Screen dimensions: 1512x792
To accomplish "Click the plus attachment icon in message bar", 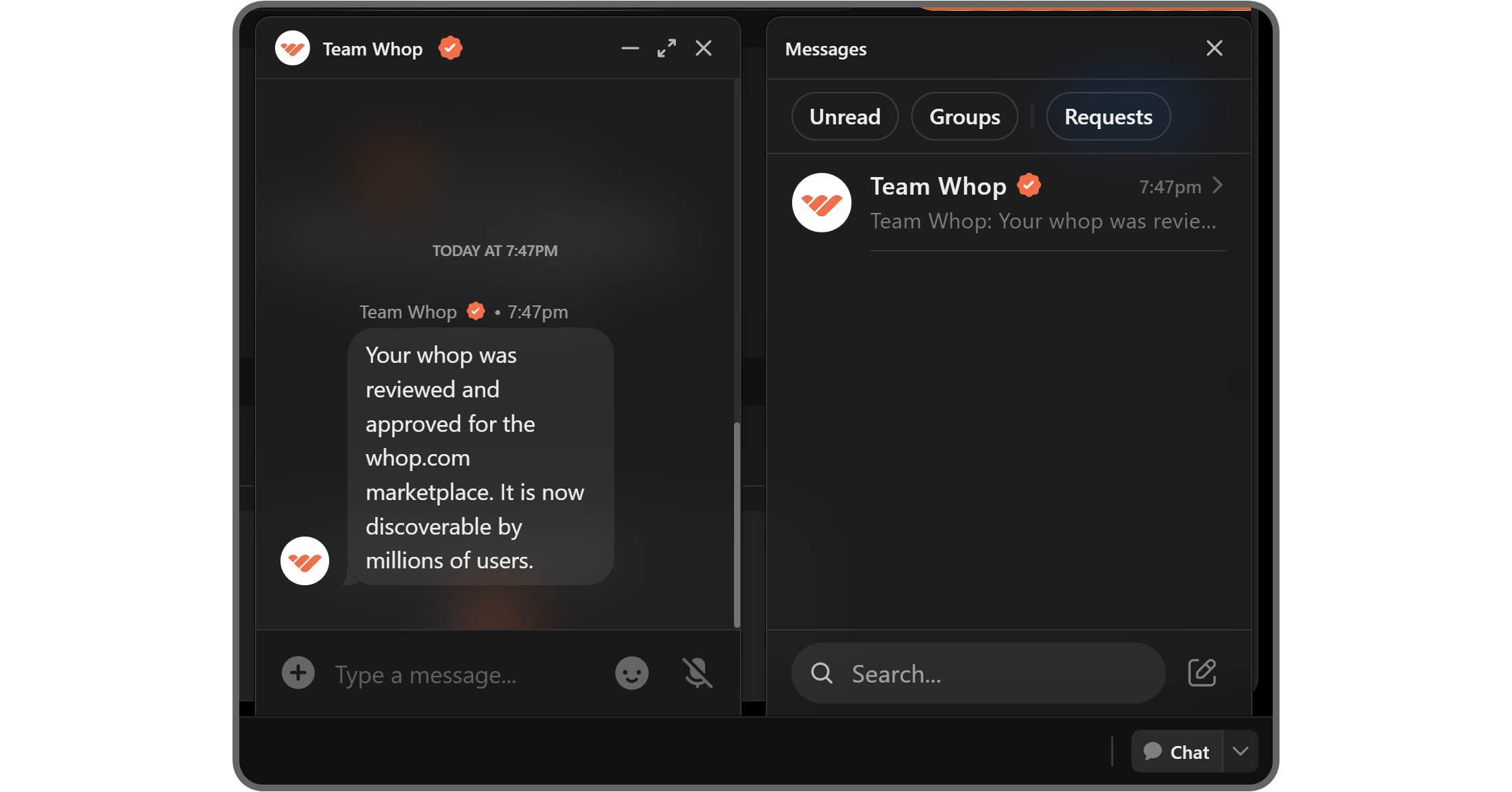I will click(298, 673).
